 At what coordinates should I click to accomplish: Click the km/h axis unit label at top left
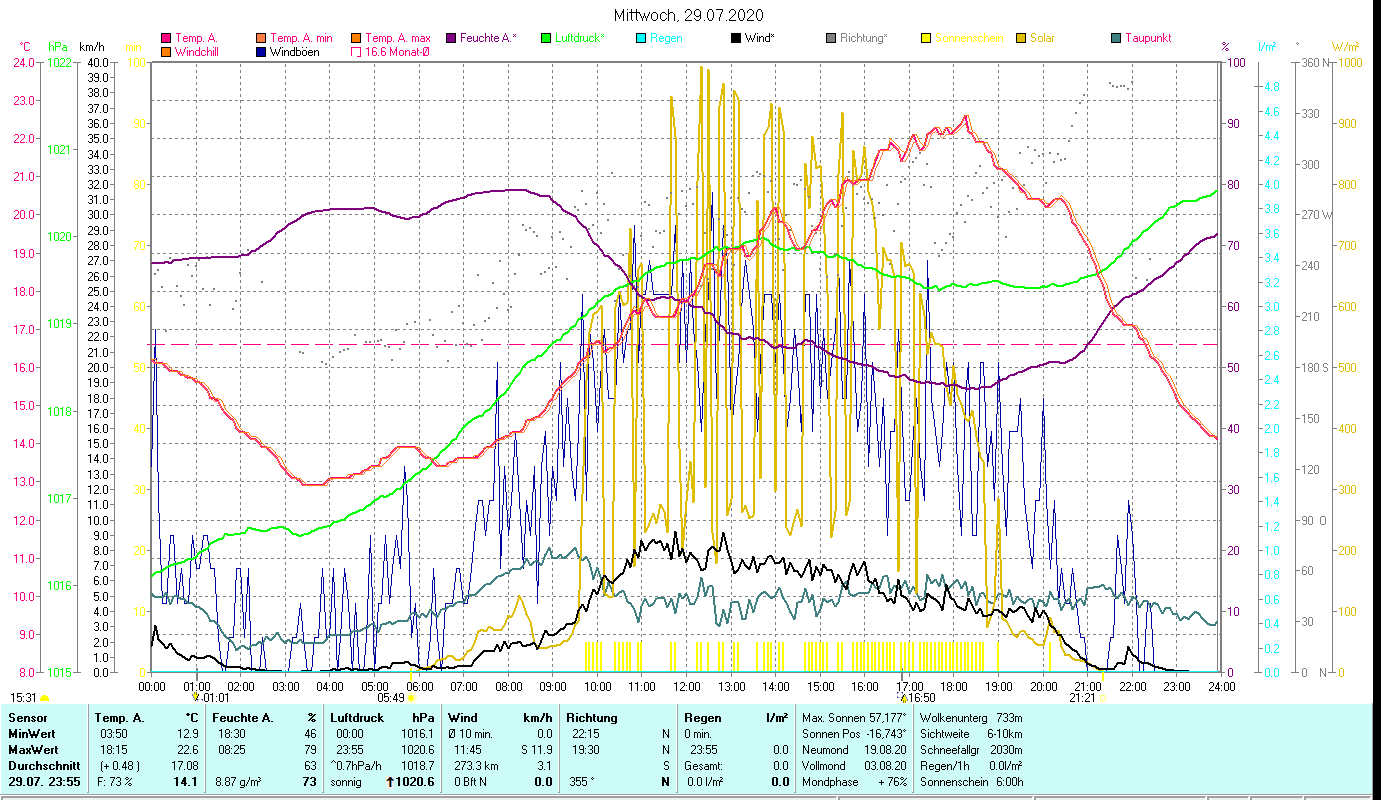point(92,47)
